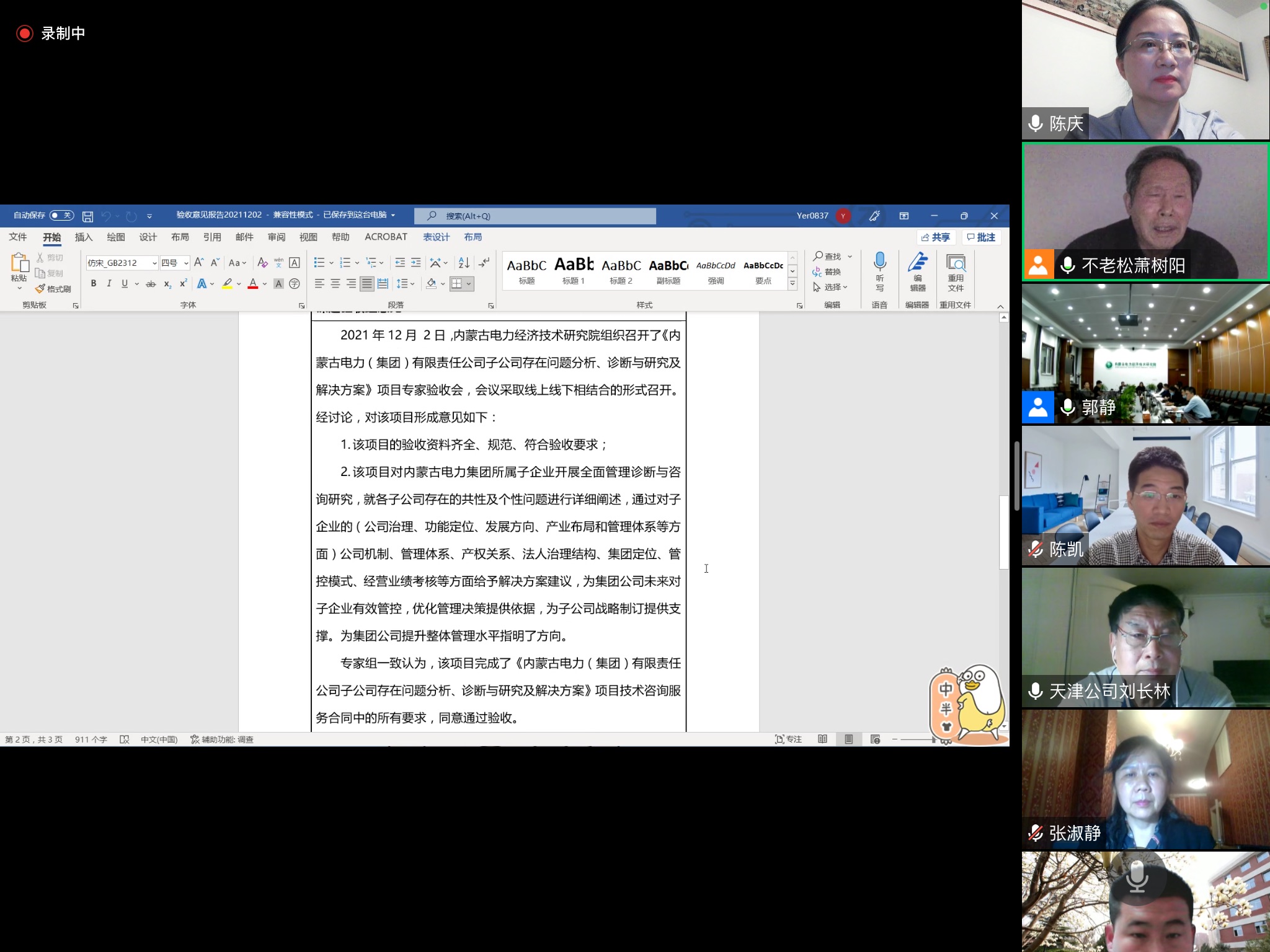
Task: Apply strikethrough formatting
Action: click(x=151, y=284)
